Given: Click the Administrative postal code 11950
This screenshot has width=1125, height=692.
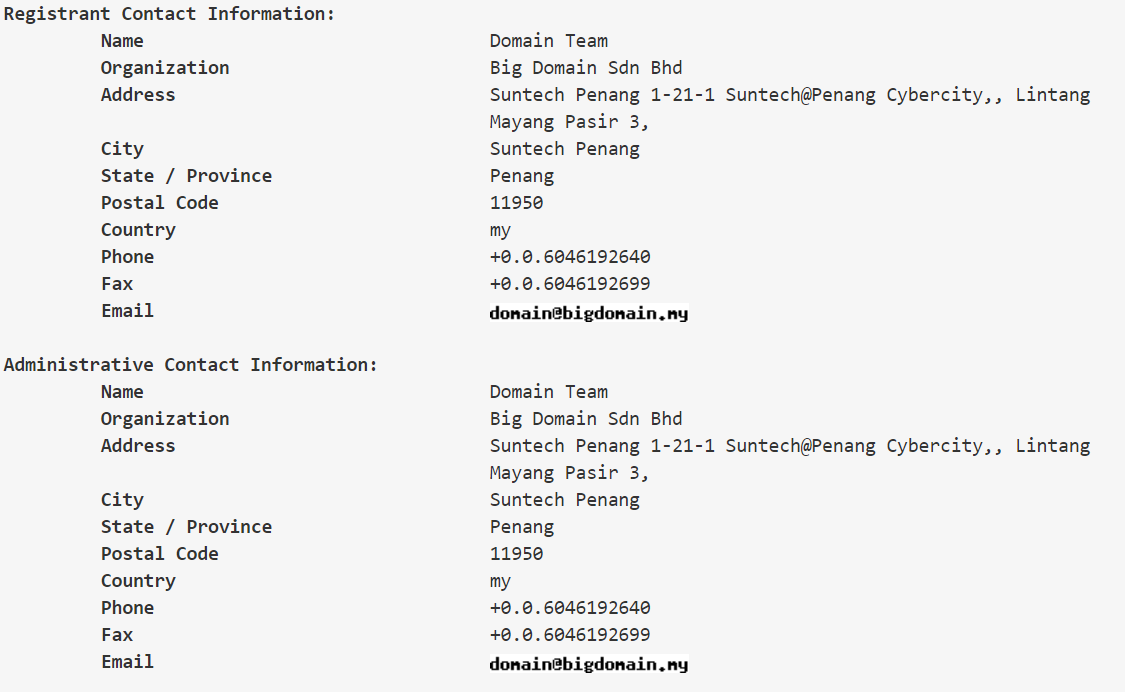Looking at the screenshot, I should (x=517, y=554).
